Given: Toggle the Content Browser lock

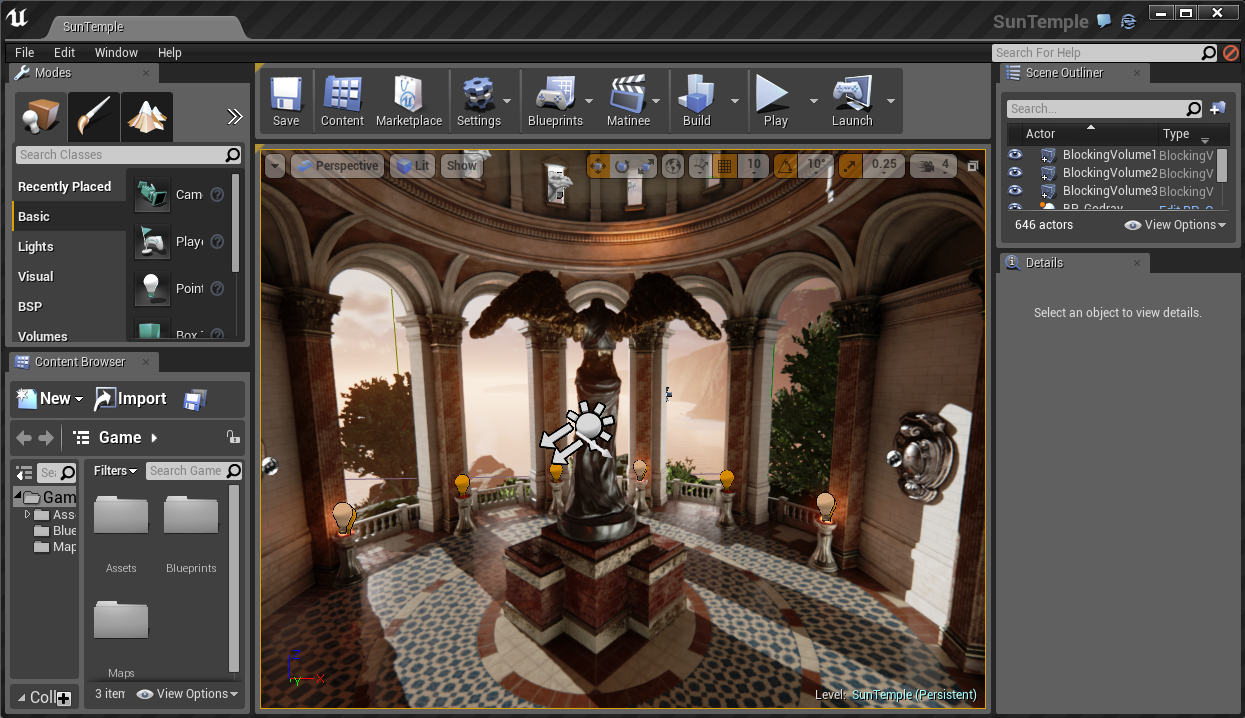Looking at the screenshot, I should tap(232, 437).
